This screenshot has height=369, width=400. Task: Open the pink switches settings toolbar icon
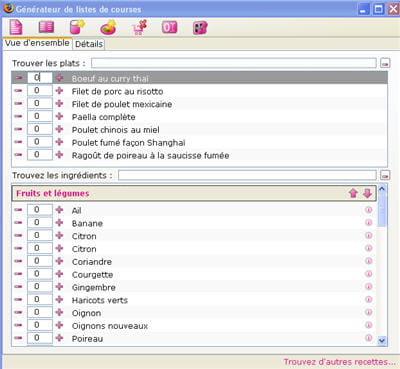coord(200,28)
